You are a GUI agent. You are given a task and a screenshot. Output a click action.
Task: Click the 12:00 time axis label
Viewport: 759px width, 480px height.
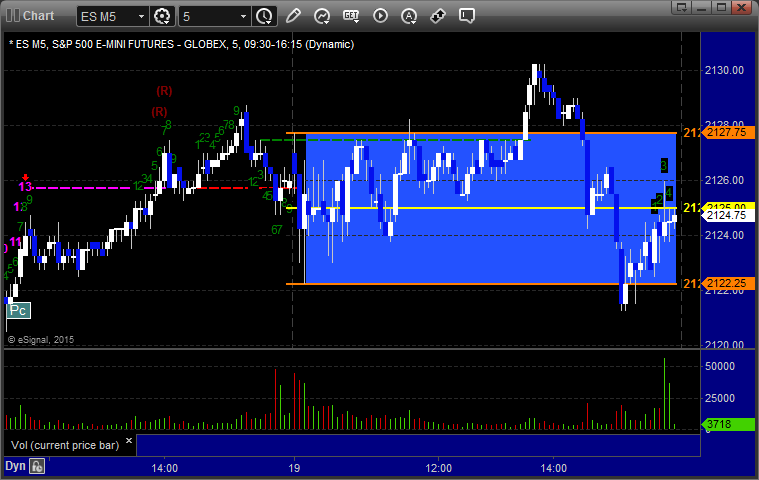[x=439, y=468]
